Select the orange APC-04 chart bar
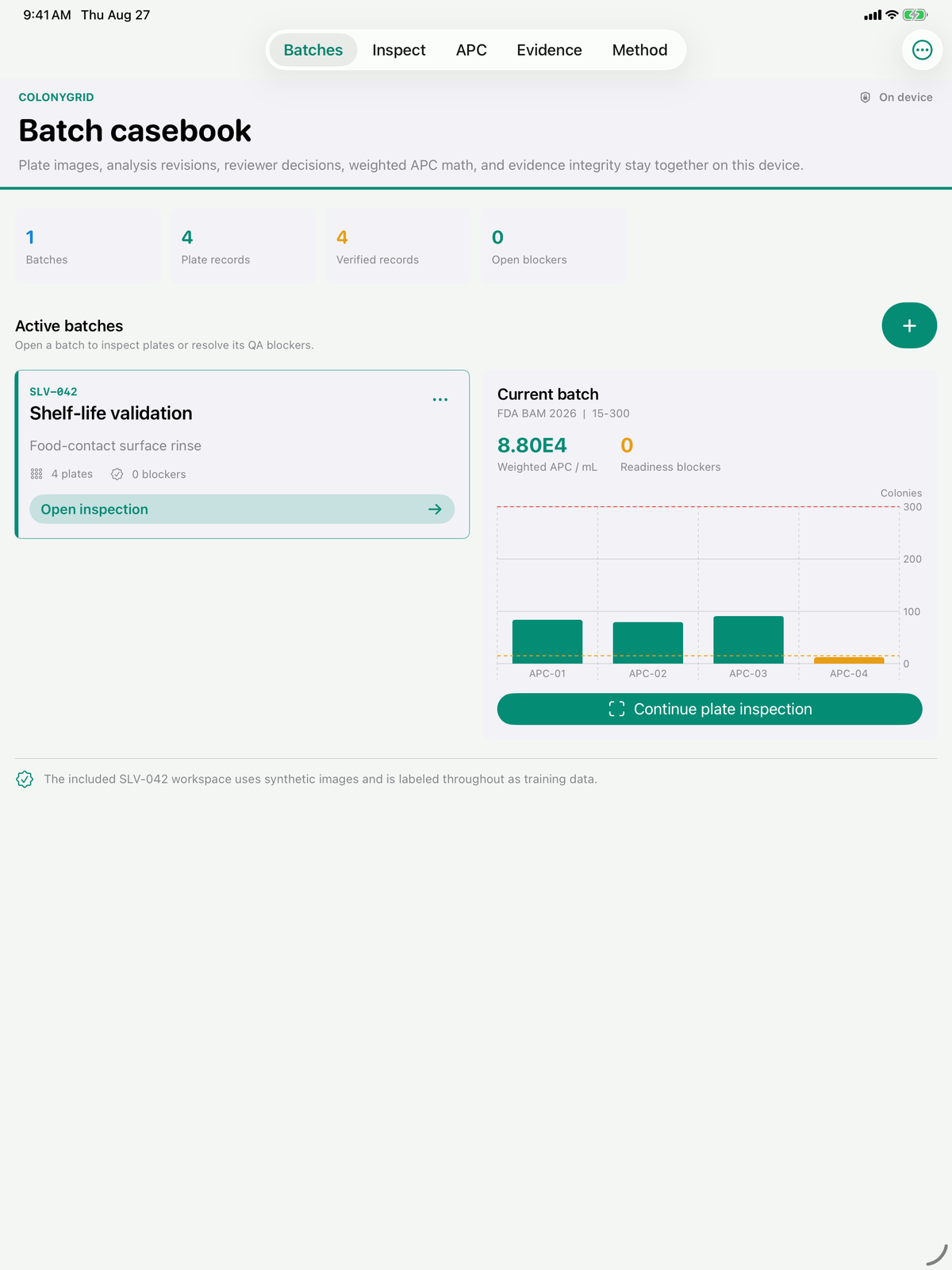Screen dimensions: 952x1270 849,660
